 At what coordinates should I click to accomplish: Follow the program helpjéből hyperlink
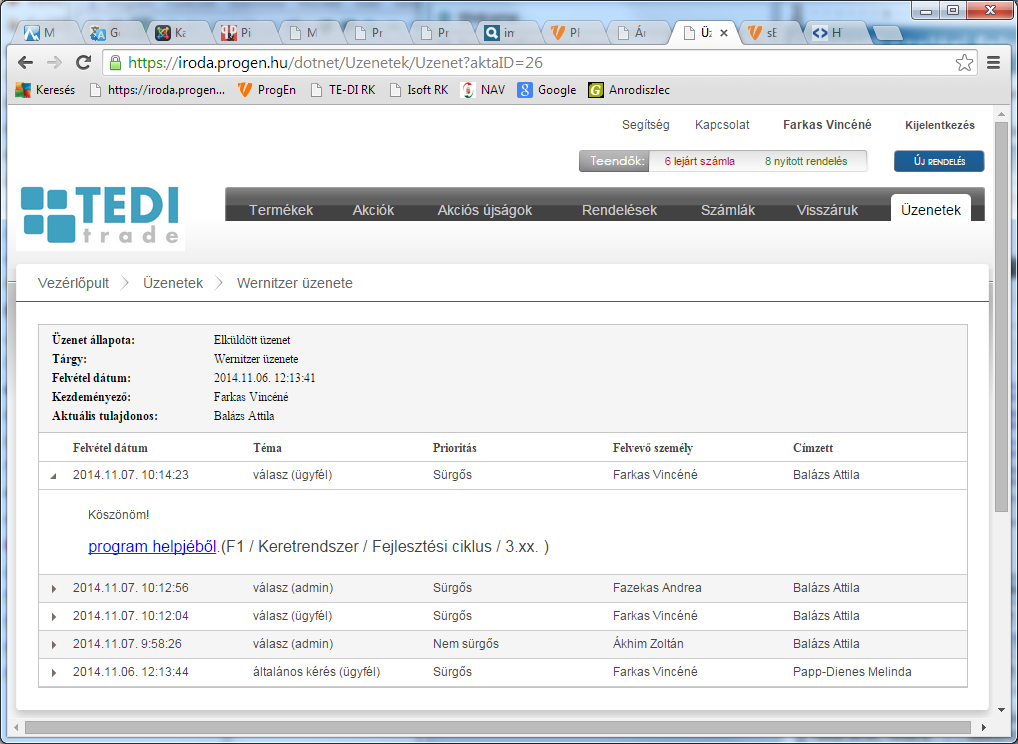coord(152,547)
